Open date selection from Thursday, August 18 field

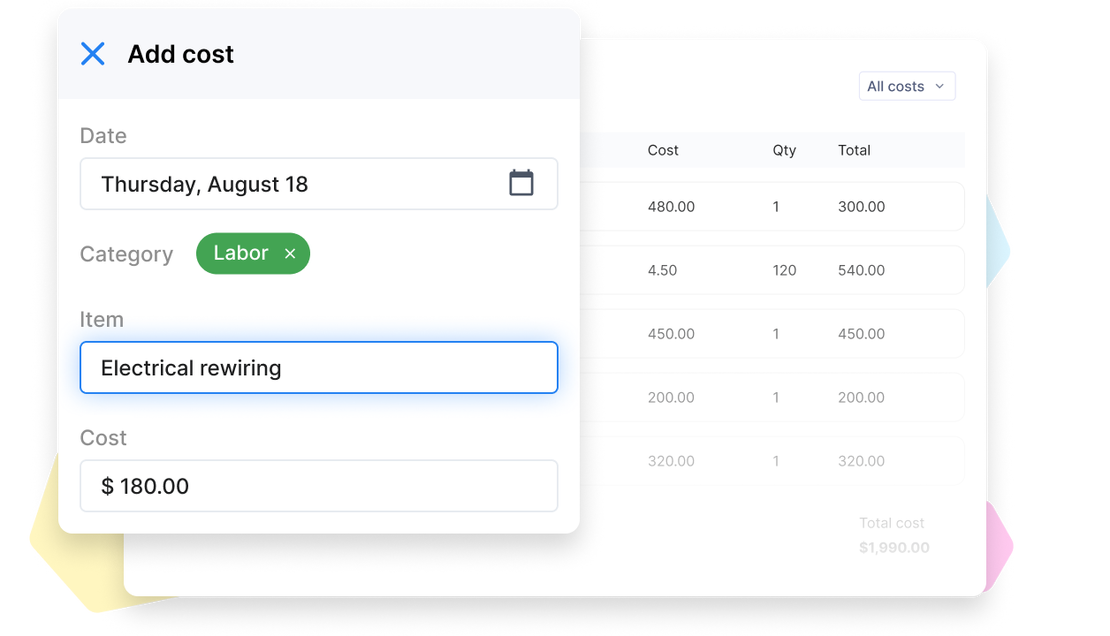coord(300,183)
